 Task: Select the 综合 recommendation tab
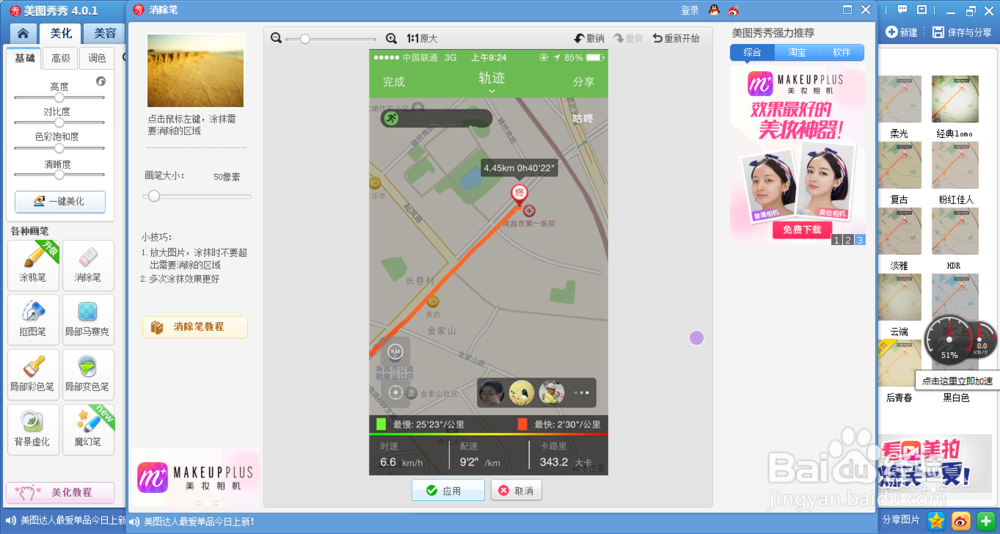pos(753,52)
